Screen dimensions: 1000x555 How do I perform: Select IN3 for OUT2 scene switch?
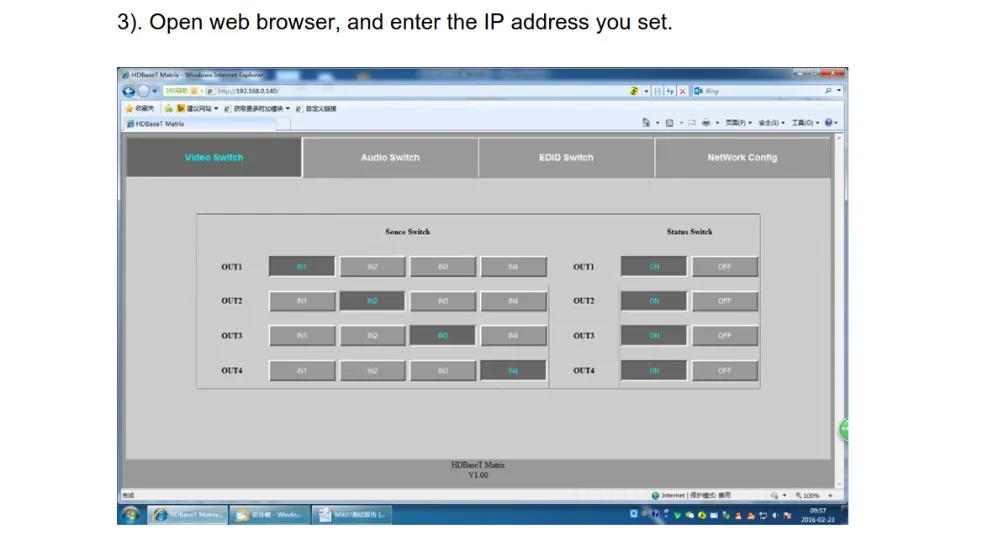[x=443, y=300]
